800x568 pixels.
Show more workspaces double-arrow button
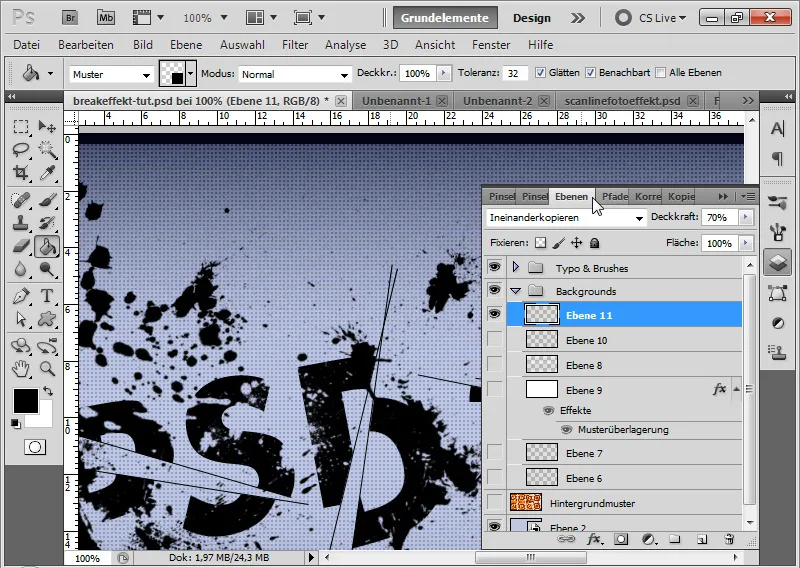point(578,18)
